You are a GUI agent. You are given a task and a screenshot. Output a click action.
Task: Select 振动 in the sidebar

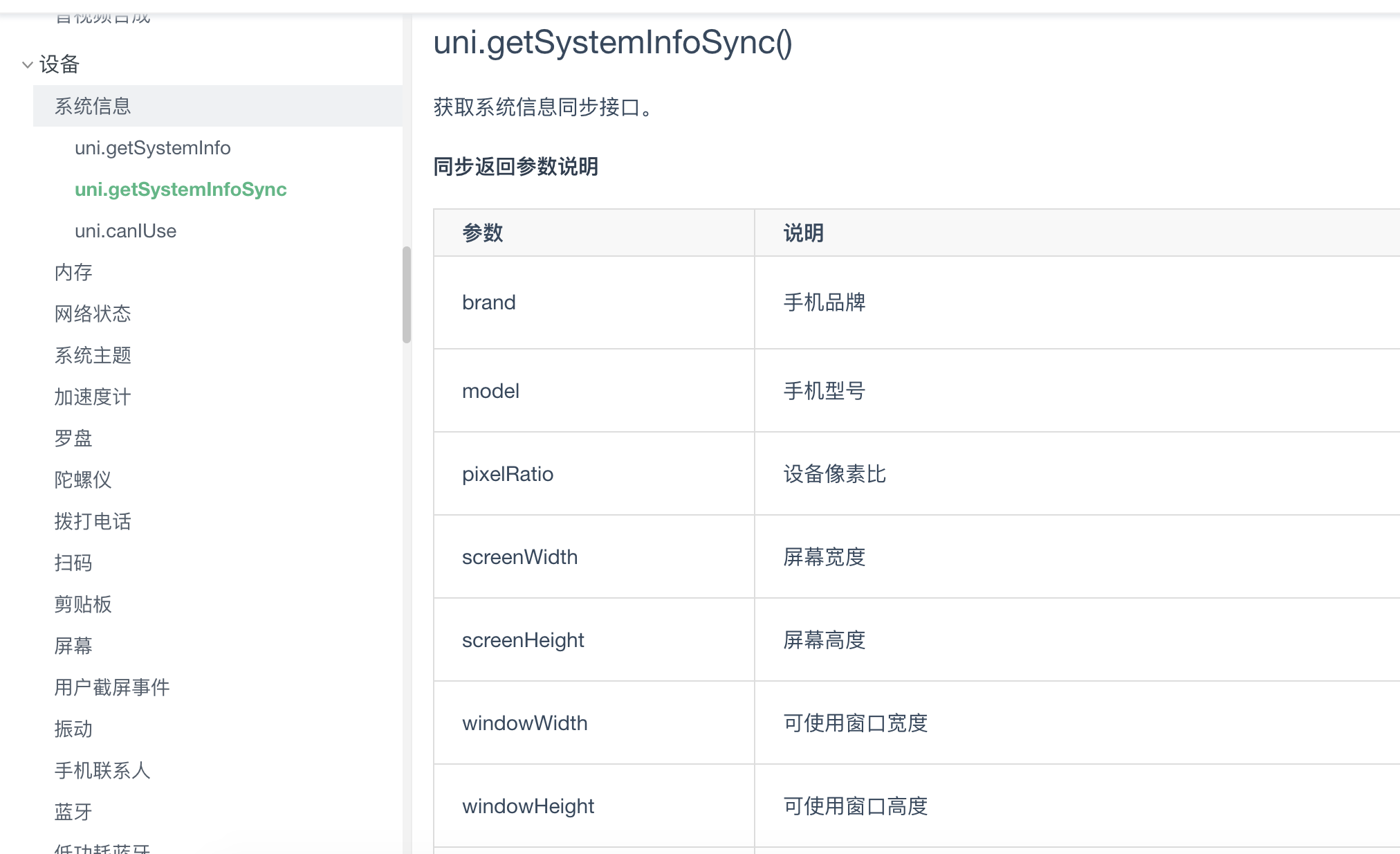pos(73,729)
